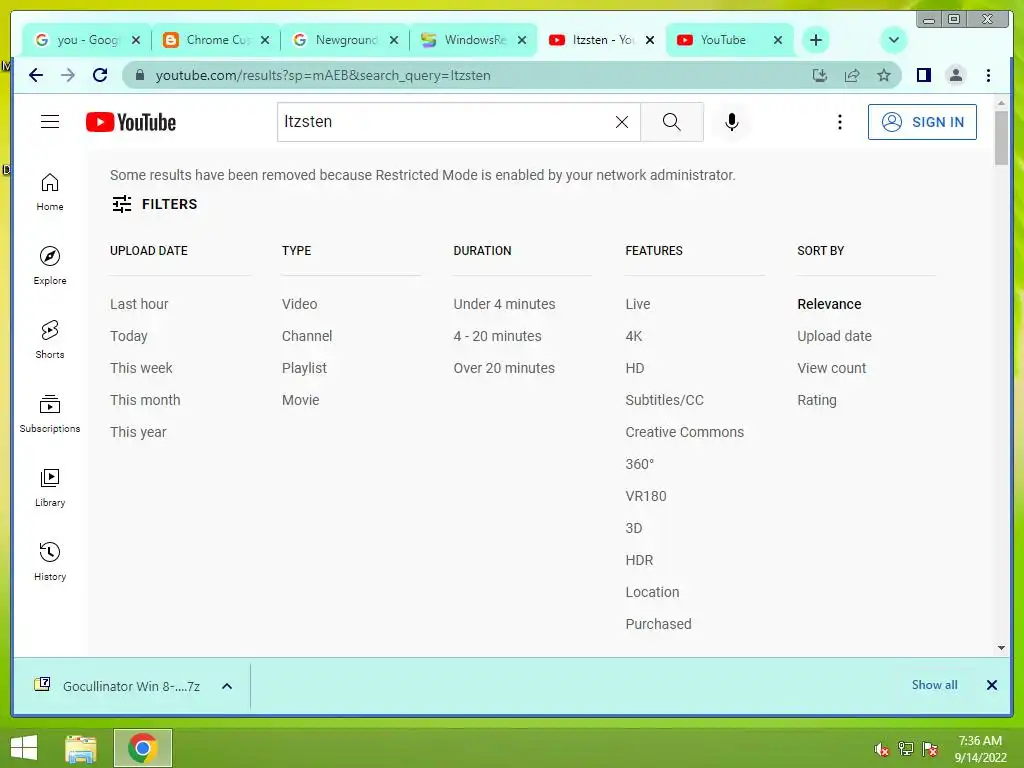Start voice search with the microphone
This screenshot has height=768, width=1024.
732,122
